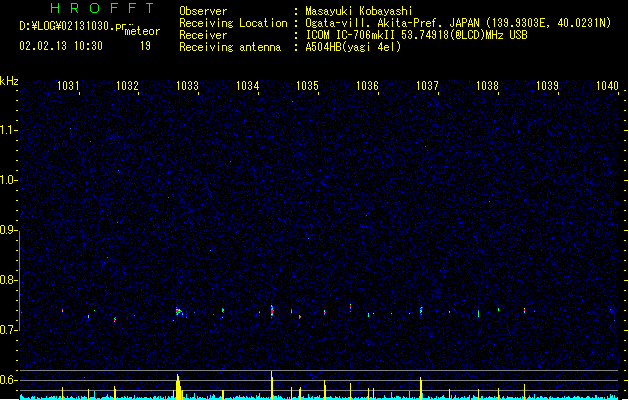Click the meteor count value 19

coord(145,46)
